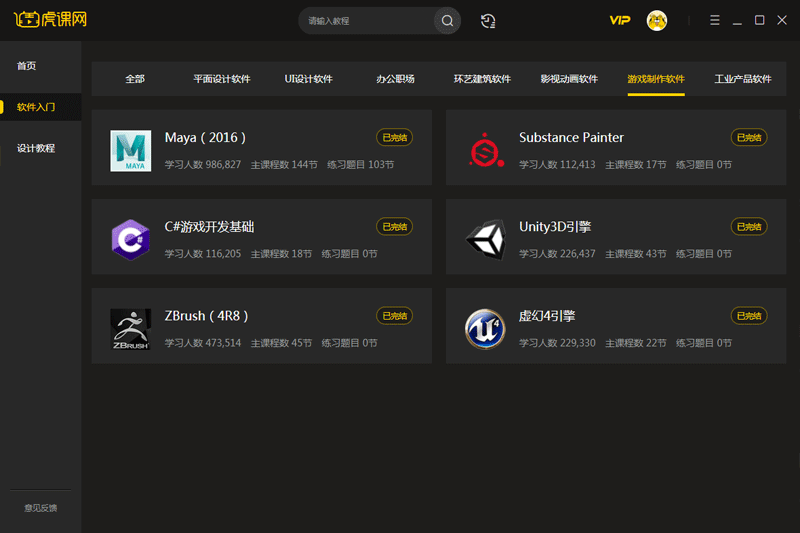Click 已完结 badge on Maya card

click(394, 138)
